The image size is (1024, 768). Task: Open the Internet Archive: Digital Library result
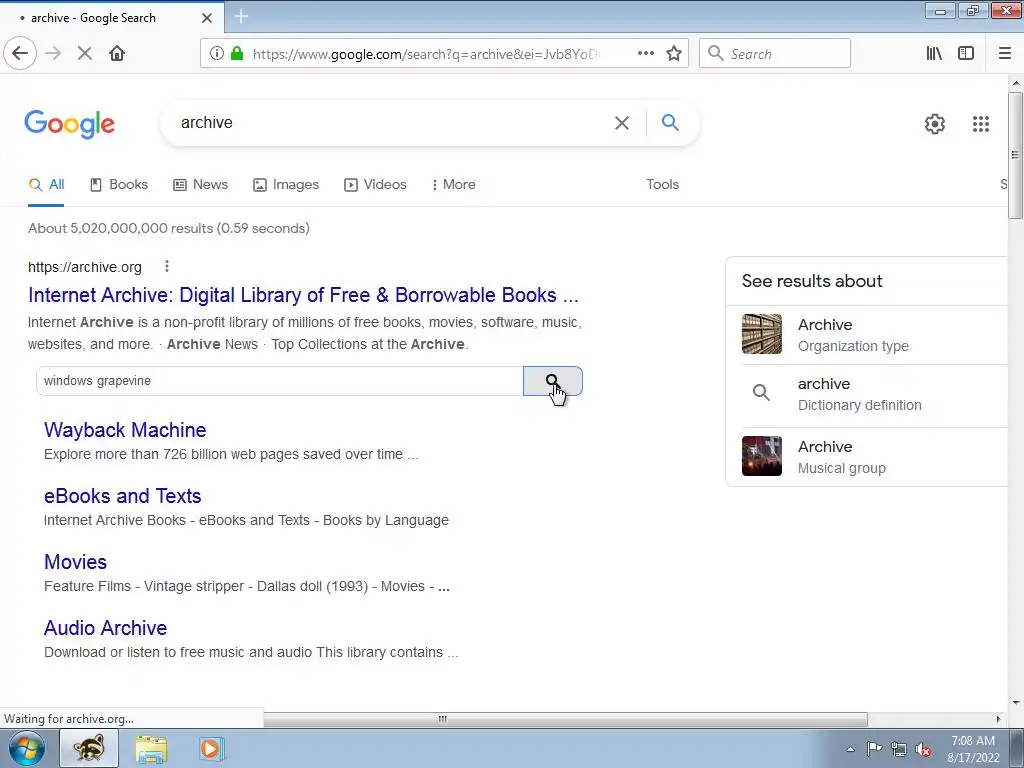pyautogui.click(x=303, y=295)
